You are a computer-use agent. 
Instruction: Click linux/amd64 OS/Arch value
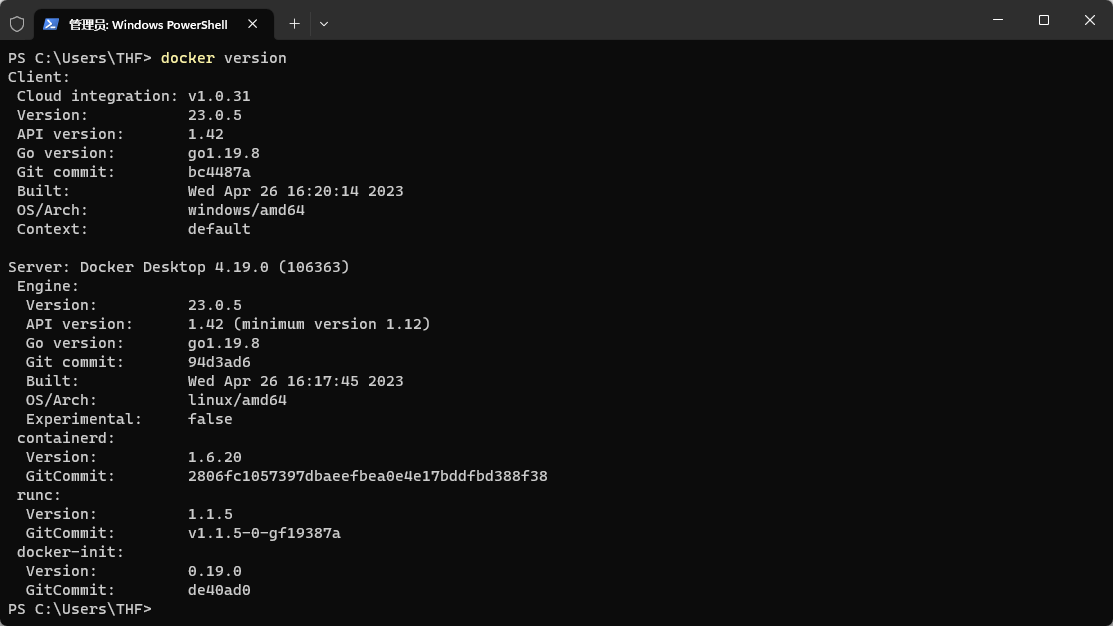tap(237, 400)
